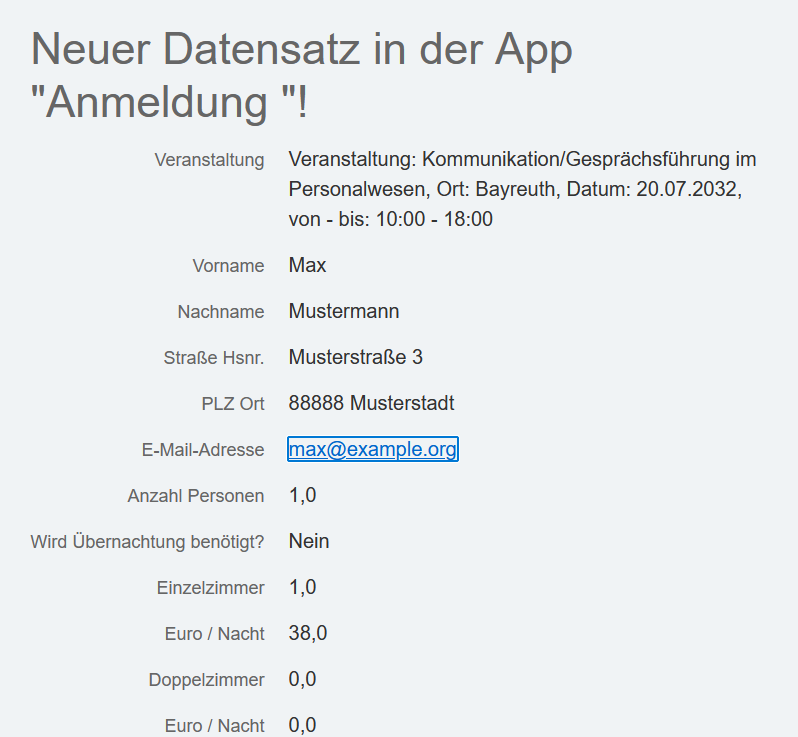This screenshot has width=798, height=737.
Task: Click the 'Einzelzimmer' label
Action: [211, 588]
